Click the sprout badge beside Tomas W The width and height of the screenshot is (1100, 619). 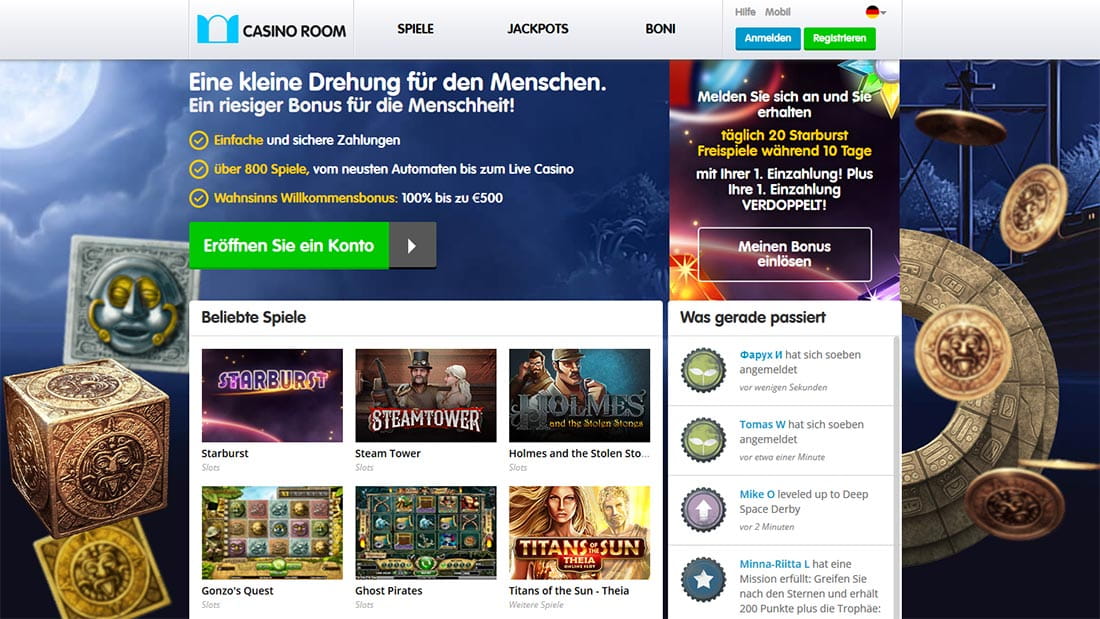[x=703, y=440]
